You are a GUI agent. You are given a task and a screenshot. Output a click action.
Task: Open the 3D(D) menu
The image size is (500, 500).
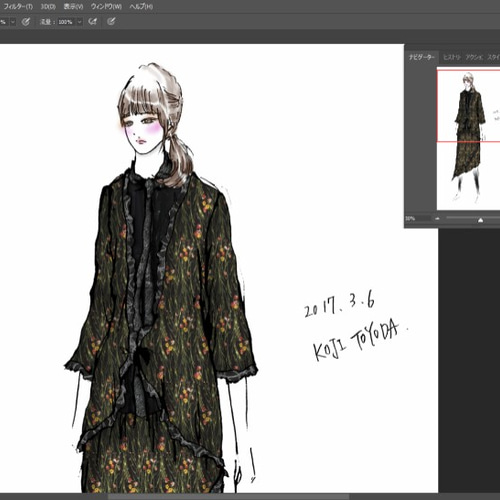pos(48,6)
